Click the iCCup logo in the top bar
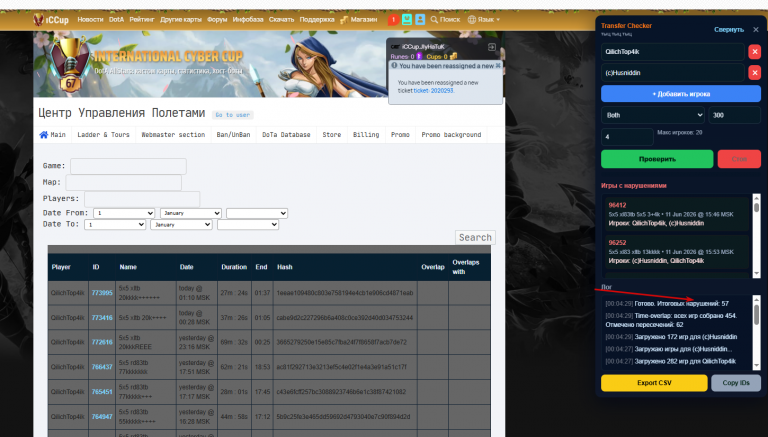Image resolution: width=768 pixels, height=437 pixels. [51, 20]
